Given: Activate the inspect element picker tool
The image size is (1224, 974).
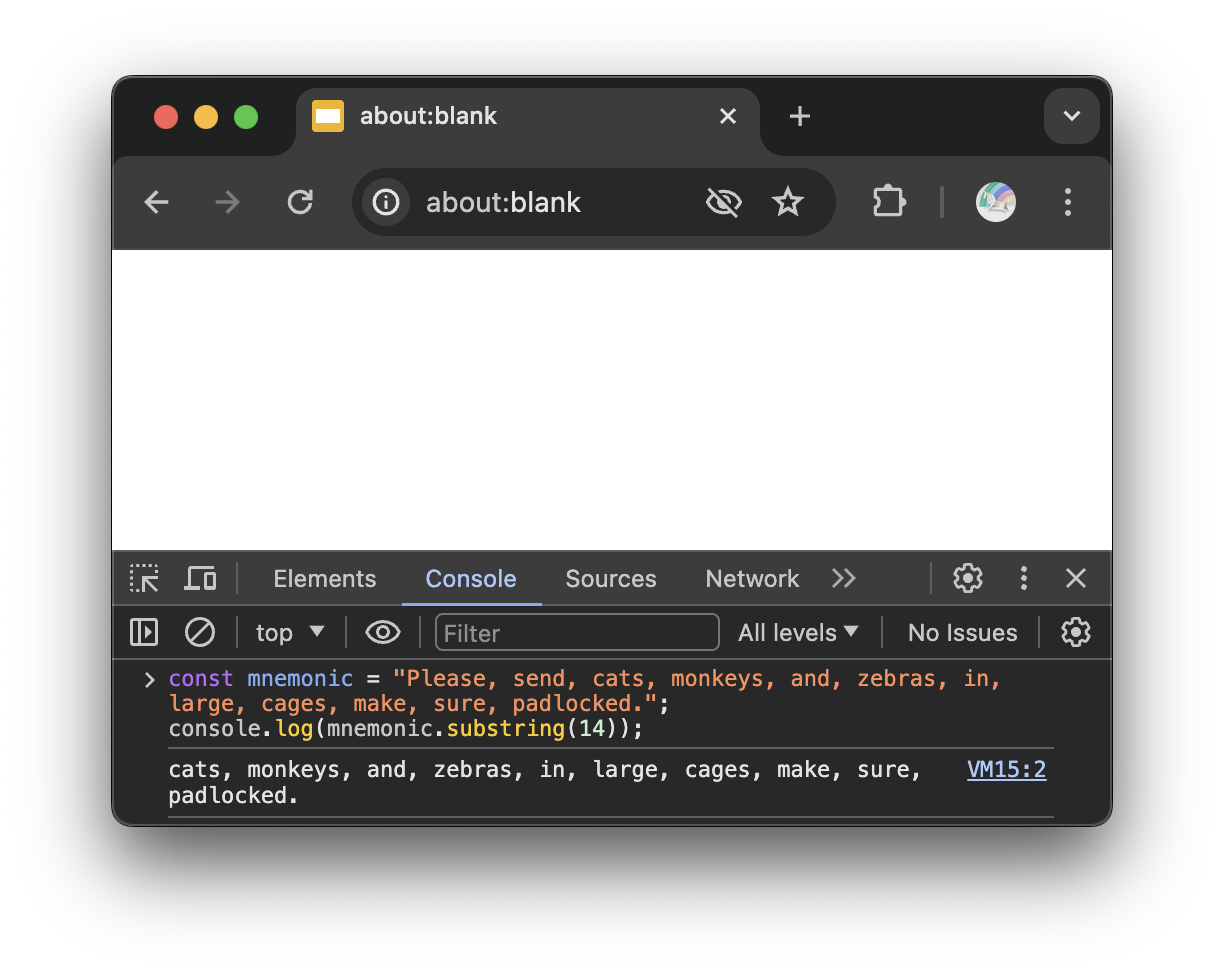Looking at the screenshot, I should click(144, 578).
